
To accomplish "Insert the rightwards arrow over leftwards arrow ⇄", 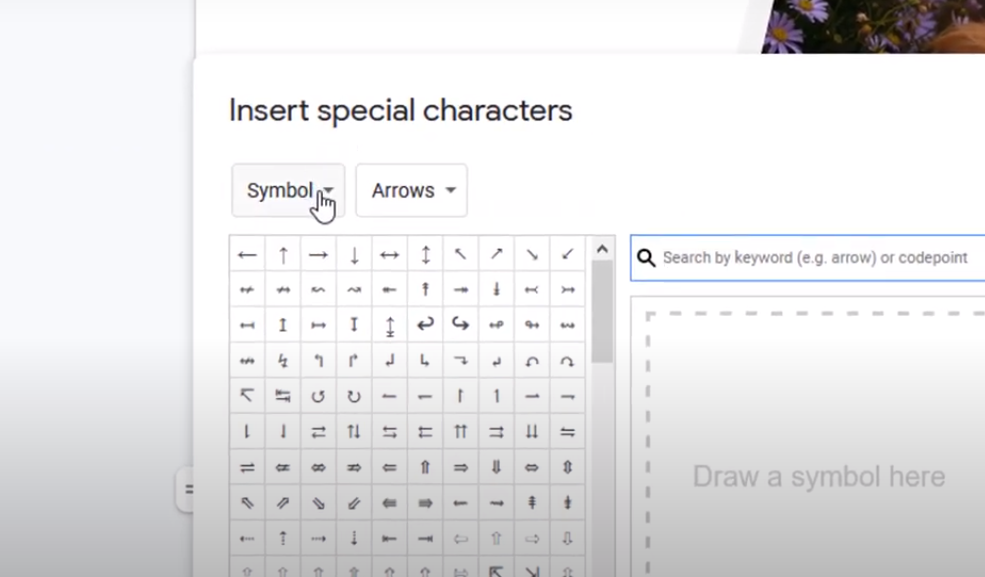I will (318, 431).
